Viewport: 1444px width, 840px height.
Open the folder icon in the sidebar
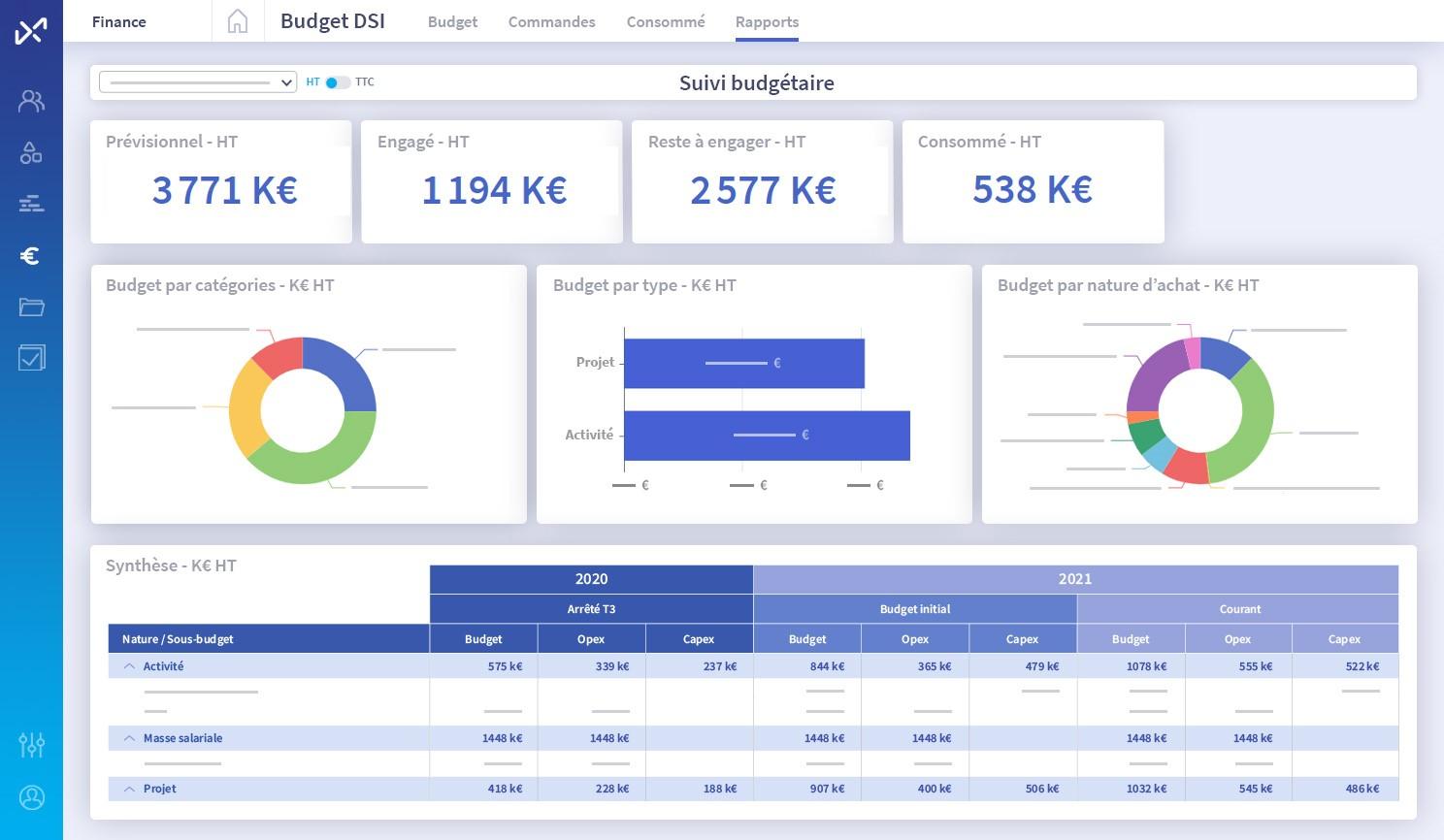click(31, 307)
